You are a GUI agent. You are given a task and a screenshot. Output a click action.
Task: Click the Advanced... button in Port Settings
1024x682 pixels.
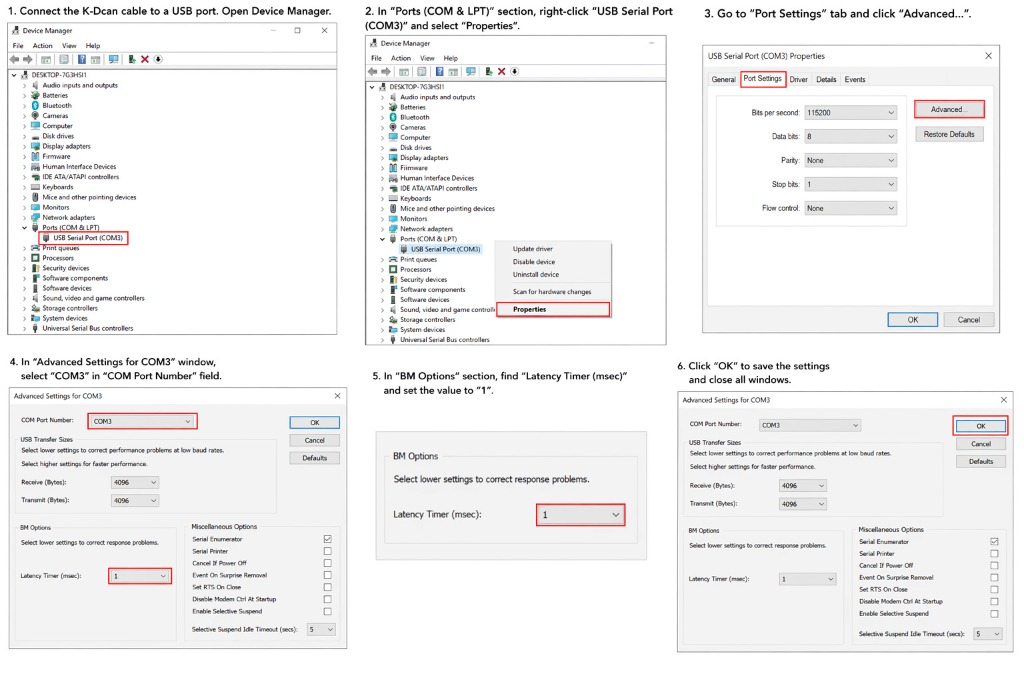pos(949,110)
